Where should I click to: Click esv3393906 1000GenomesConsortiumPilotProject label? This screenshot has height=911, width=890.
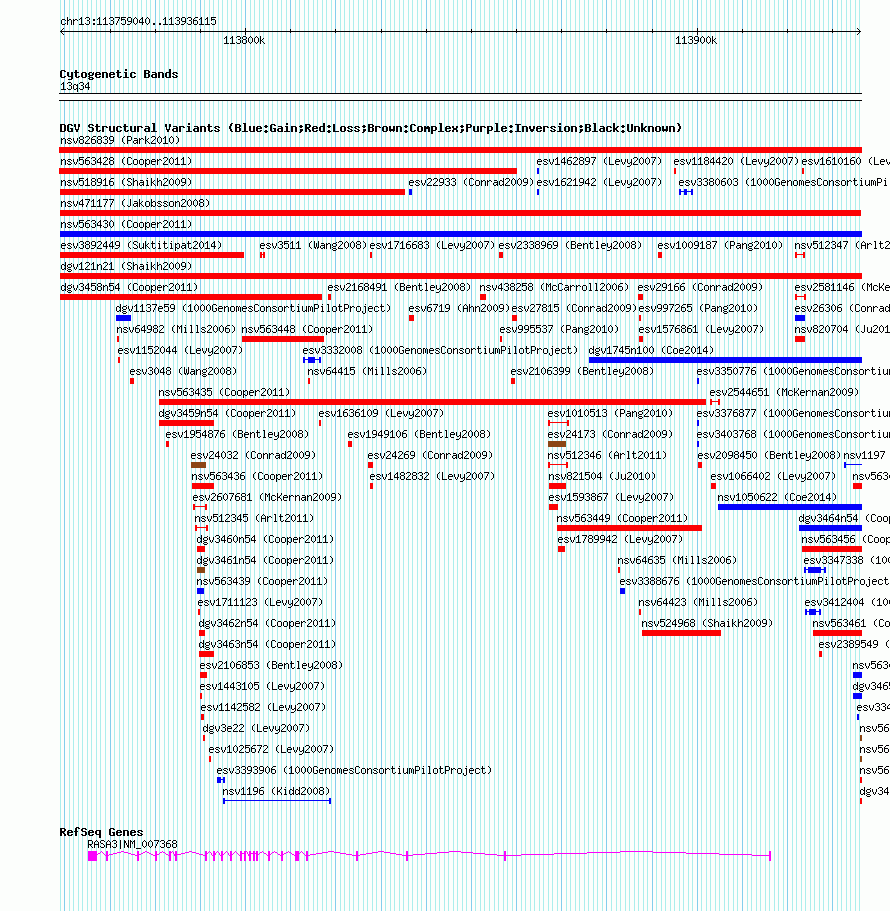click(x=354, y=770)
